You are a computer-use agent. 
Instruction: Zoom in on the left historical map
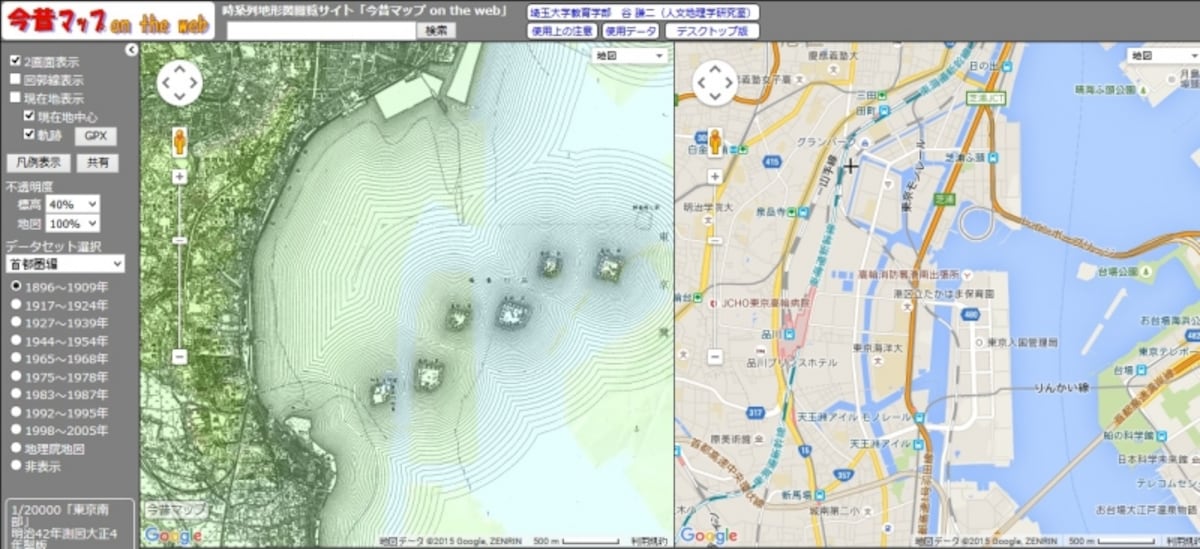click(180, 176)
